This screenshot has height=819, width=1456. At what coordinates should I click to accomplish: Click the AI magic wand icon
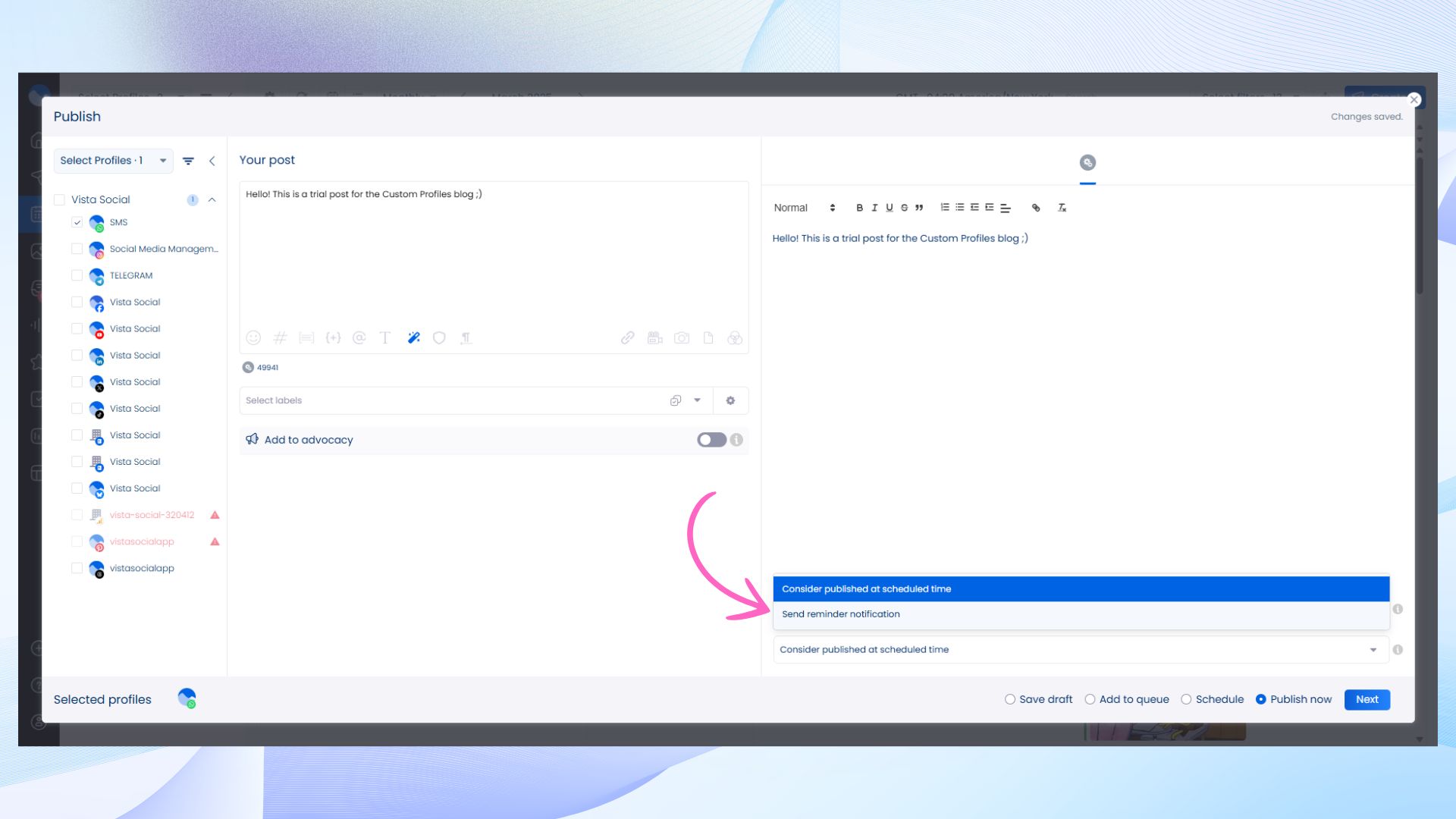coord(413,338)
